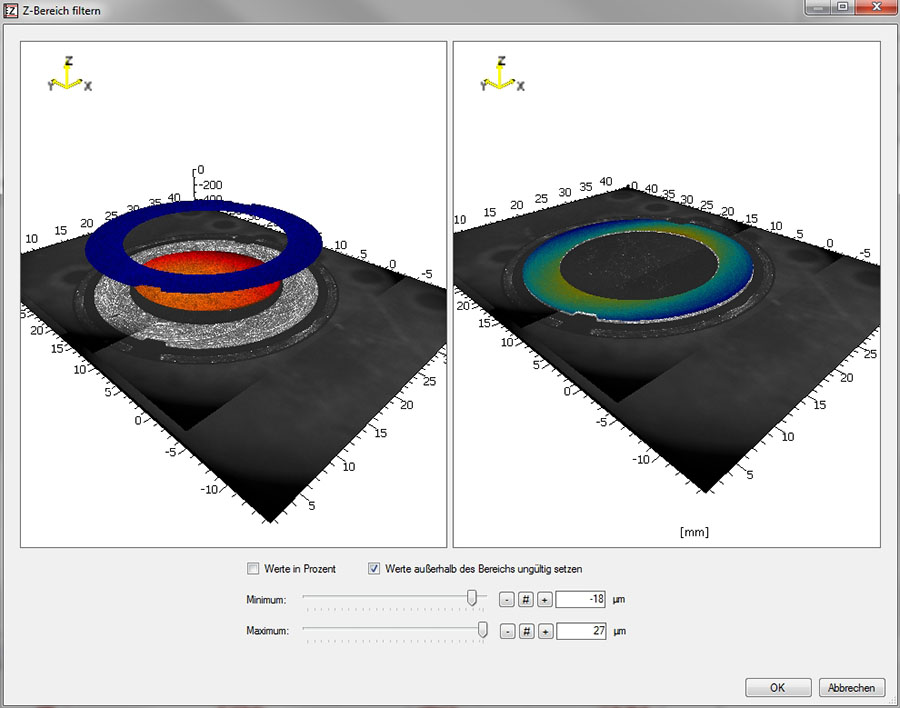Click the Z-Bereich filtern title bar app icon

pos(11,9)
